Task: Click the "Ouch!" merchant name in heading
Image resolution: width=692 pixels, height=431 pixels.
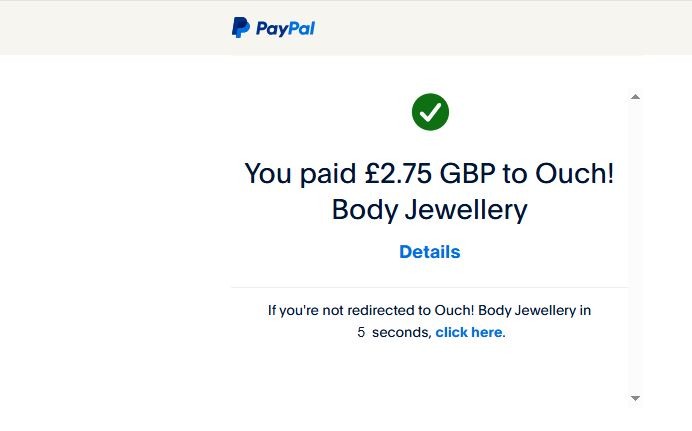Action: pyautogui.click(x=574, y=173)
